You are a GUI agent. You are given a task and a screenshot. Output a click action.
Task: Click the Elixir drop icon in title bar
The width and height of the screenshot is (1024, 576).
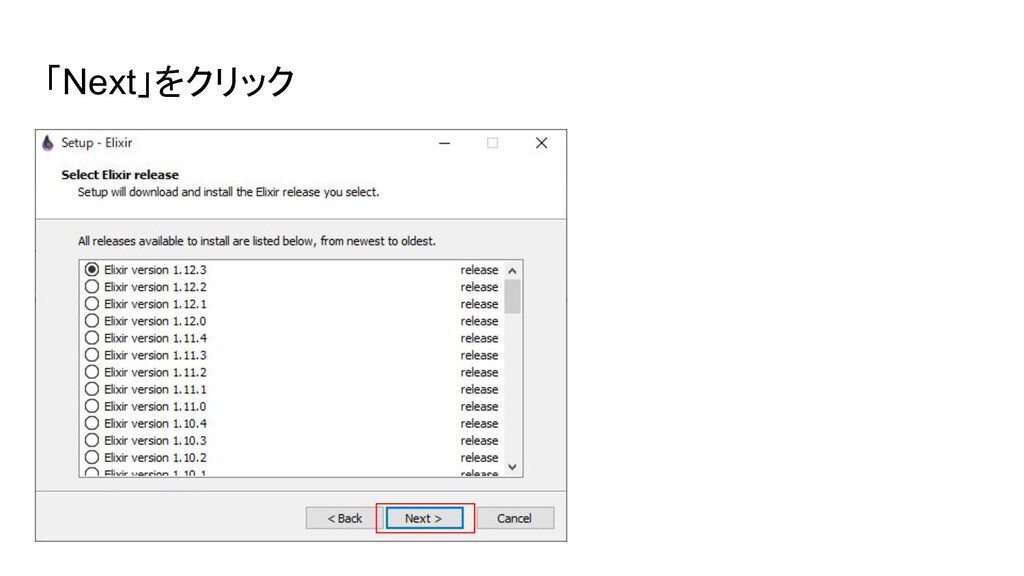click(x=48, y=143)
